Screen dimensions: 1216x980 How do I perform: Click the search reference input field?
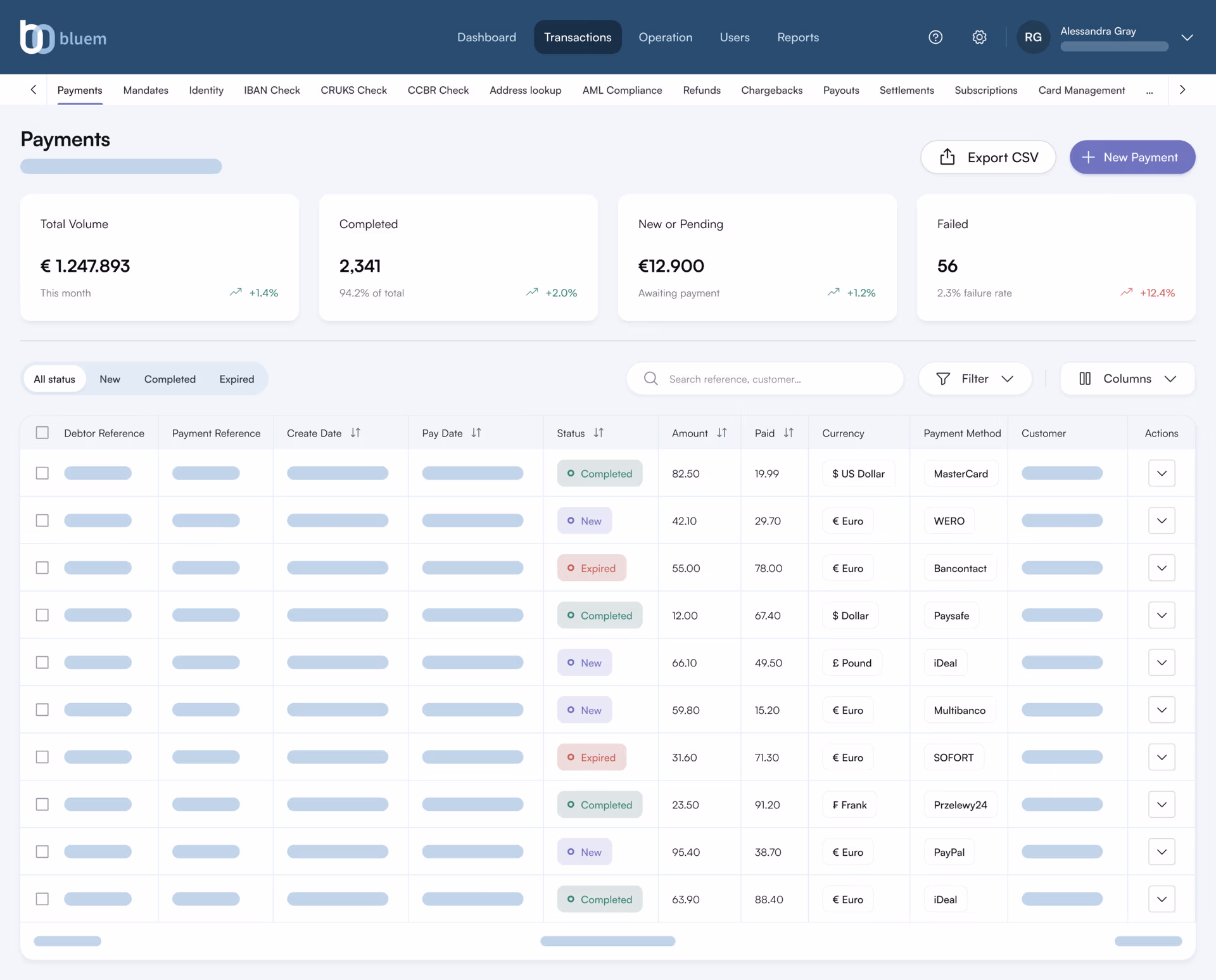click(x=765, y=379)
